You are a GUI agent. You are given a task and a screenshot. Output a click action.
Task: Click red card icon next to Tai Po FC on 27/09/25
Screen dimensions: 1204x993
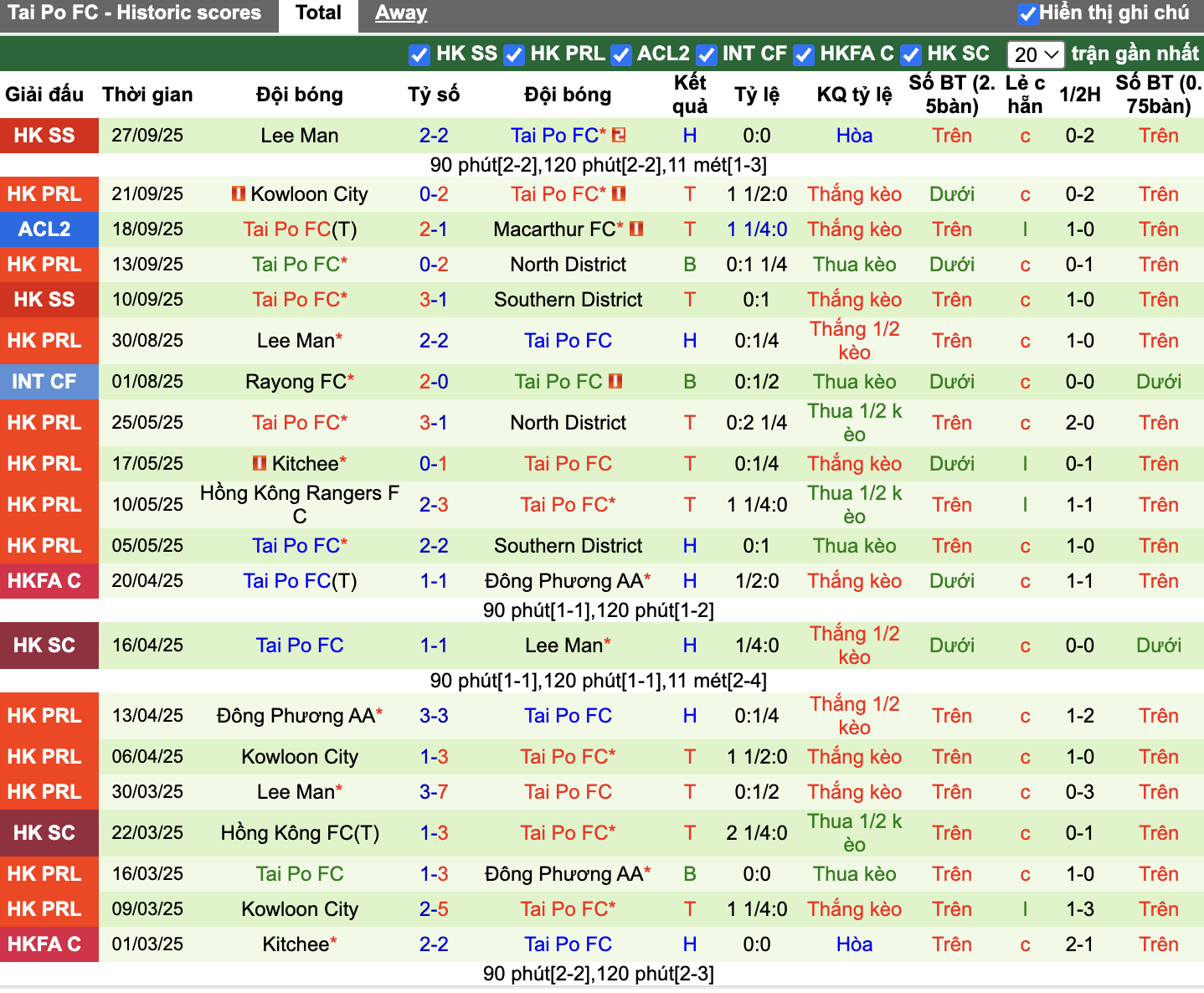[x=620, y=135]
